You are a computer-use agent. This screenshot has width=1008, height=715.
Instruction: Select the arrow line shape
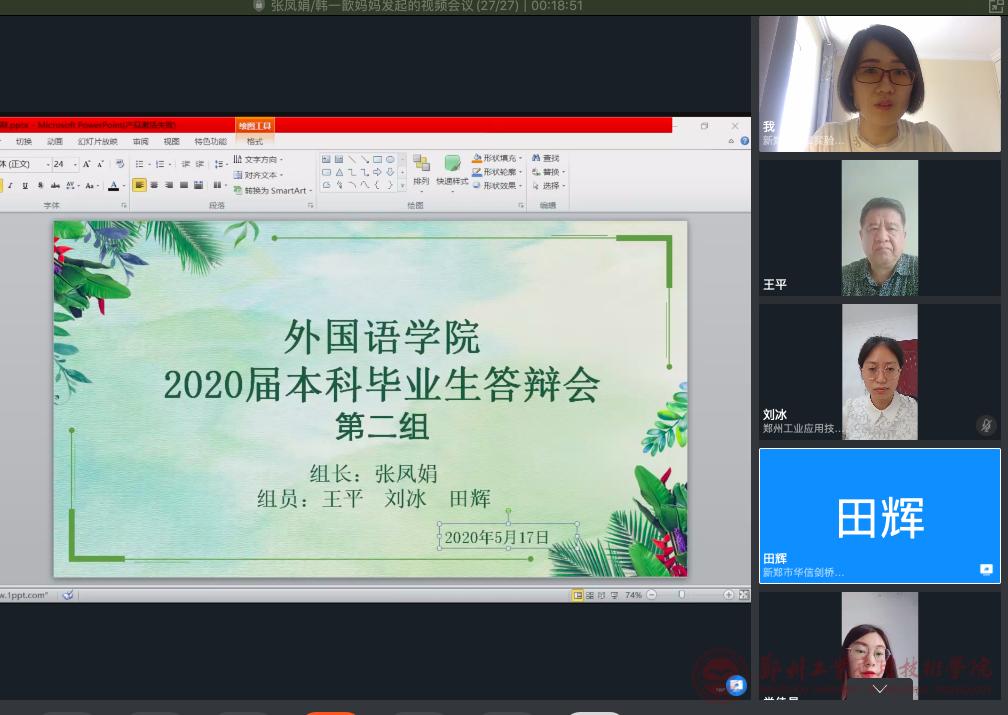(x=364, y=159)
